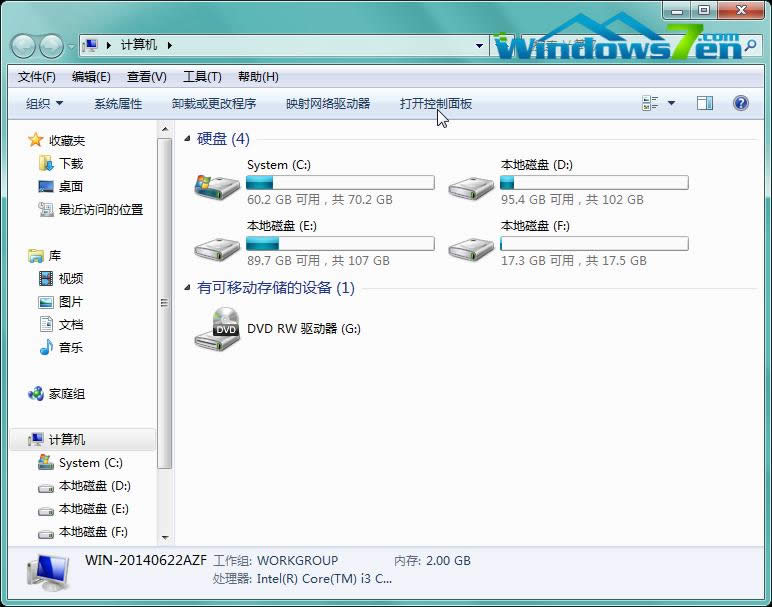Viewport: 772px width, 607px height.
Task: Click the arrow after 计算机 in address bar
Action: (169, 45)
